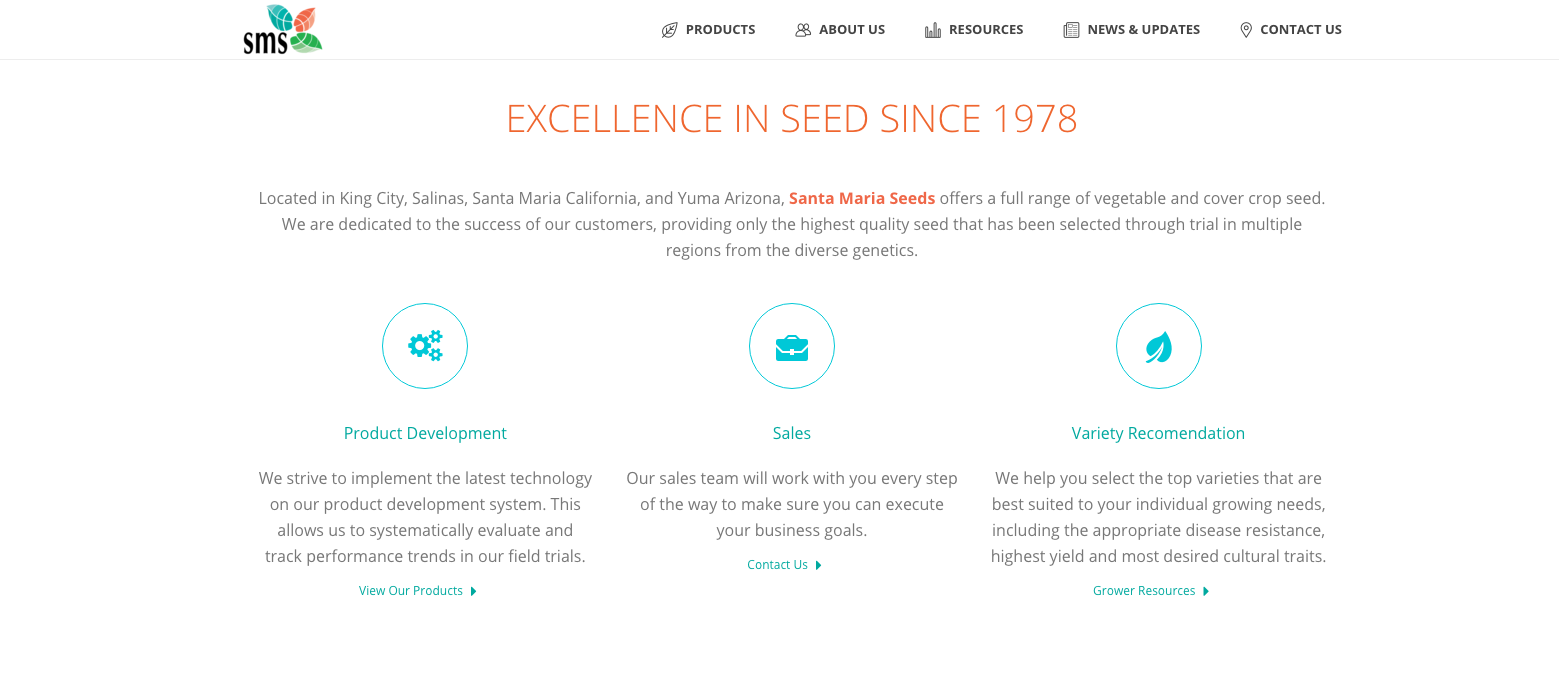Click the briefcase icon above Sales
The height and width of the screenshot is (679, 1559).
(x=791, y=345)
